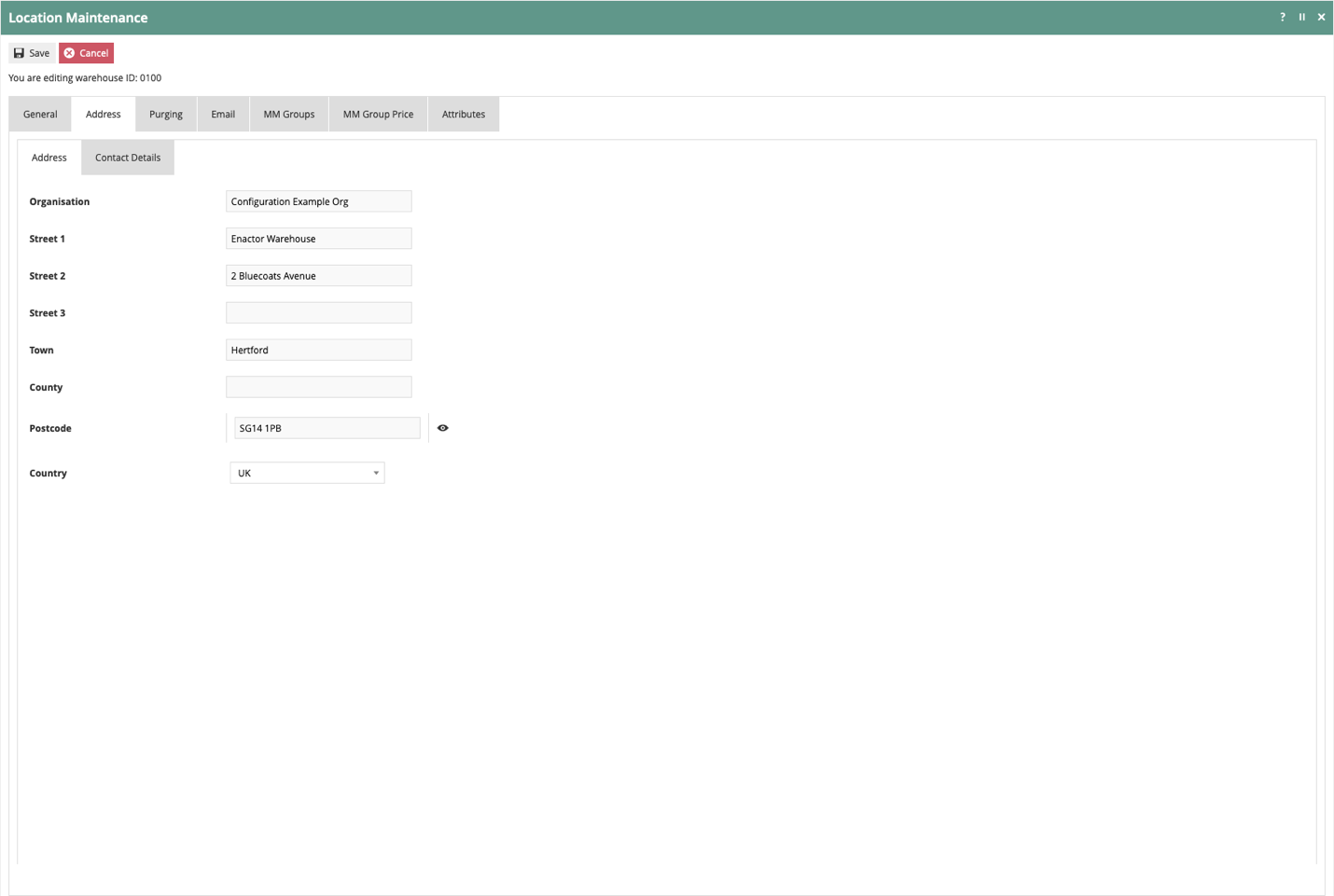Click the empty County field
This screenshot has width=1334, height=896.
coord(318,387)
